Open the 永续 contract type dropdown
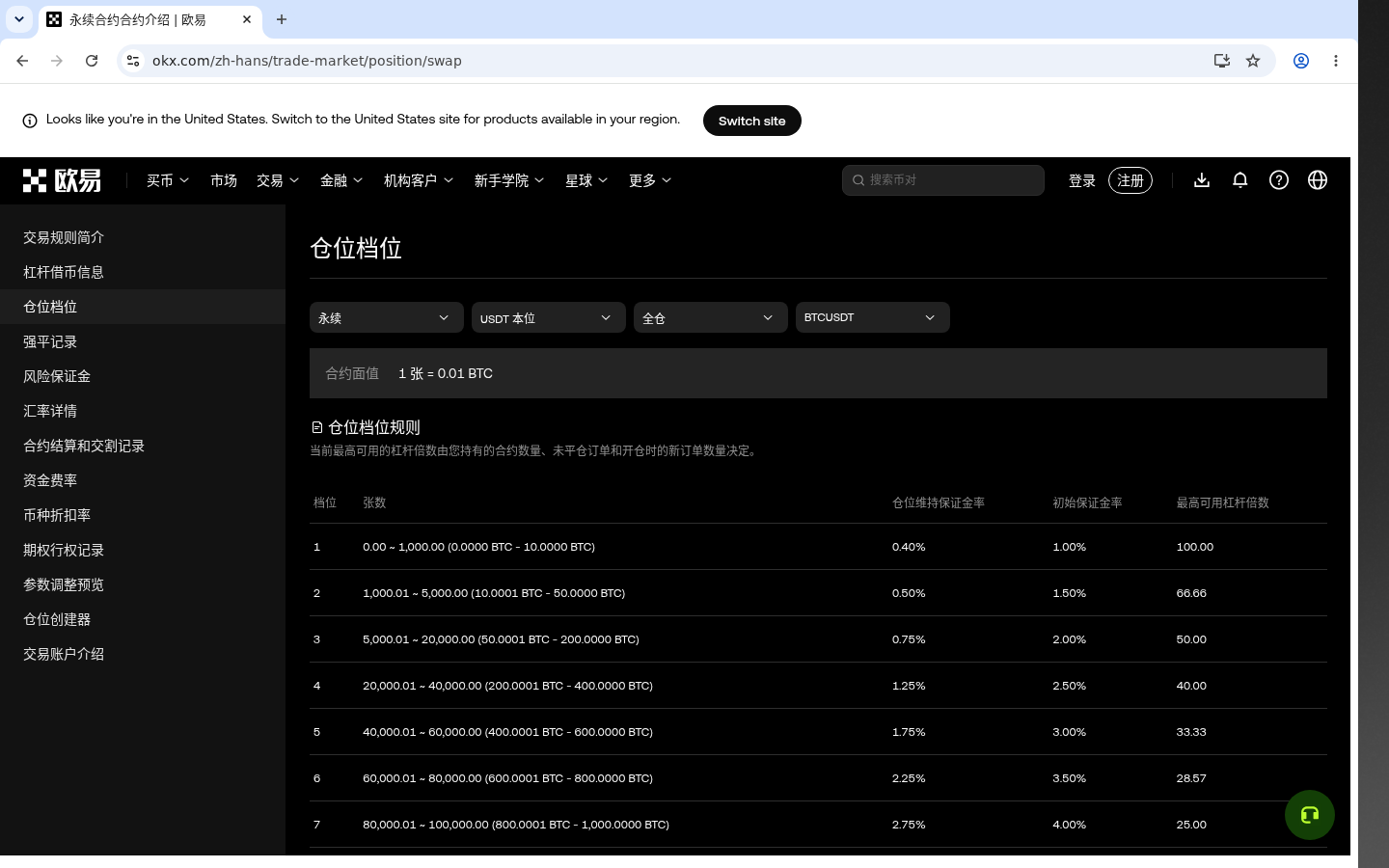The image size is (1389, 868). [387, 317]
